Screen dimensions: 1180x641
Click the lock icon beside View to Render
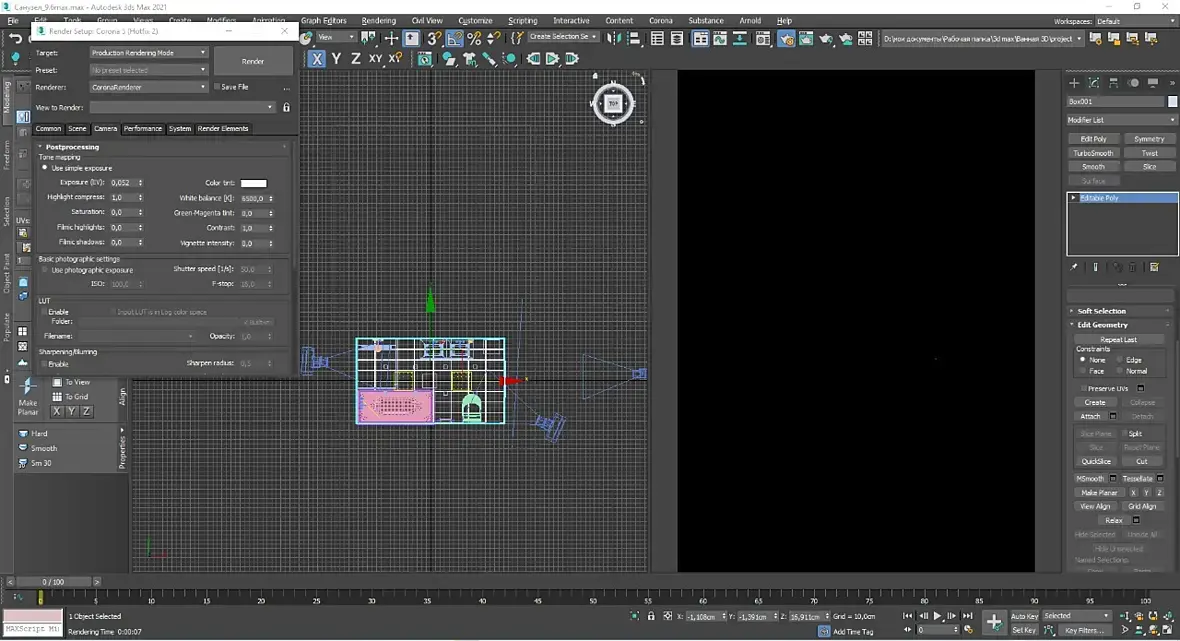(286, 107)
